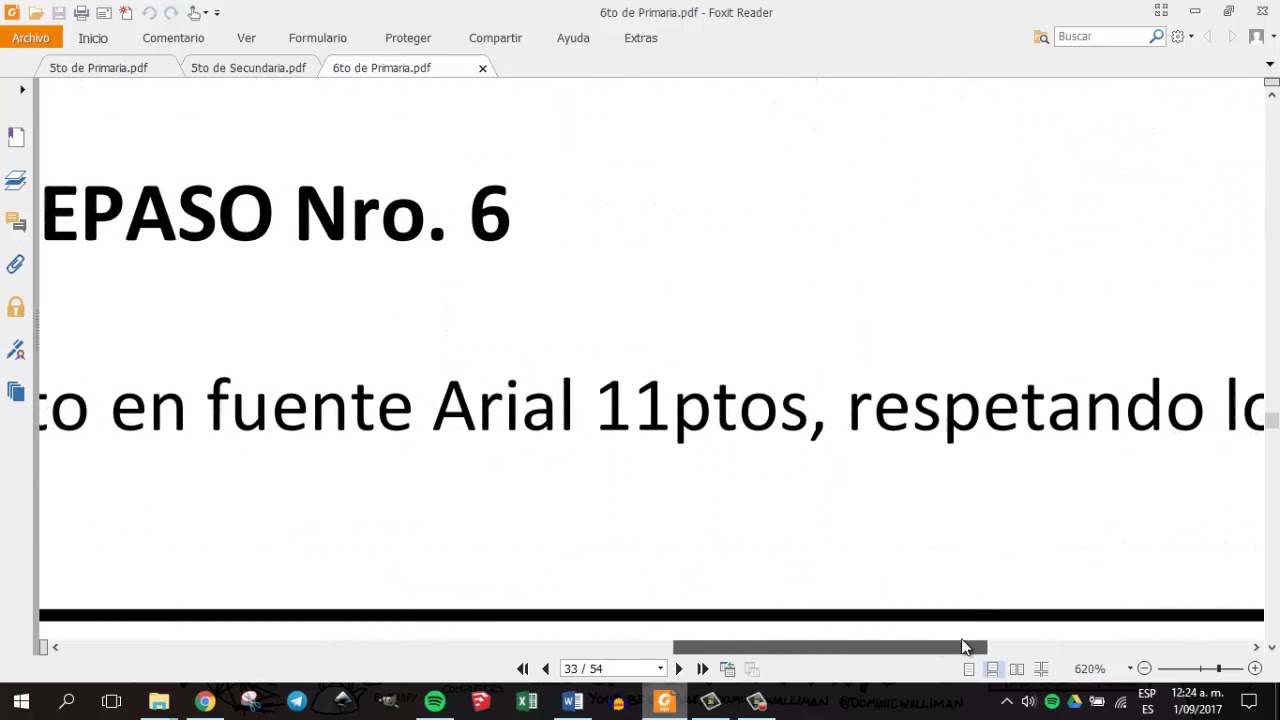Open the Ayuda ribbon tab
The height and width of the screenshot is (720, 1280).
pos(573,38)
